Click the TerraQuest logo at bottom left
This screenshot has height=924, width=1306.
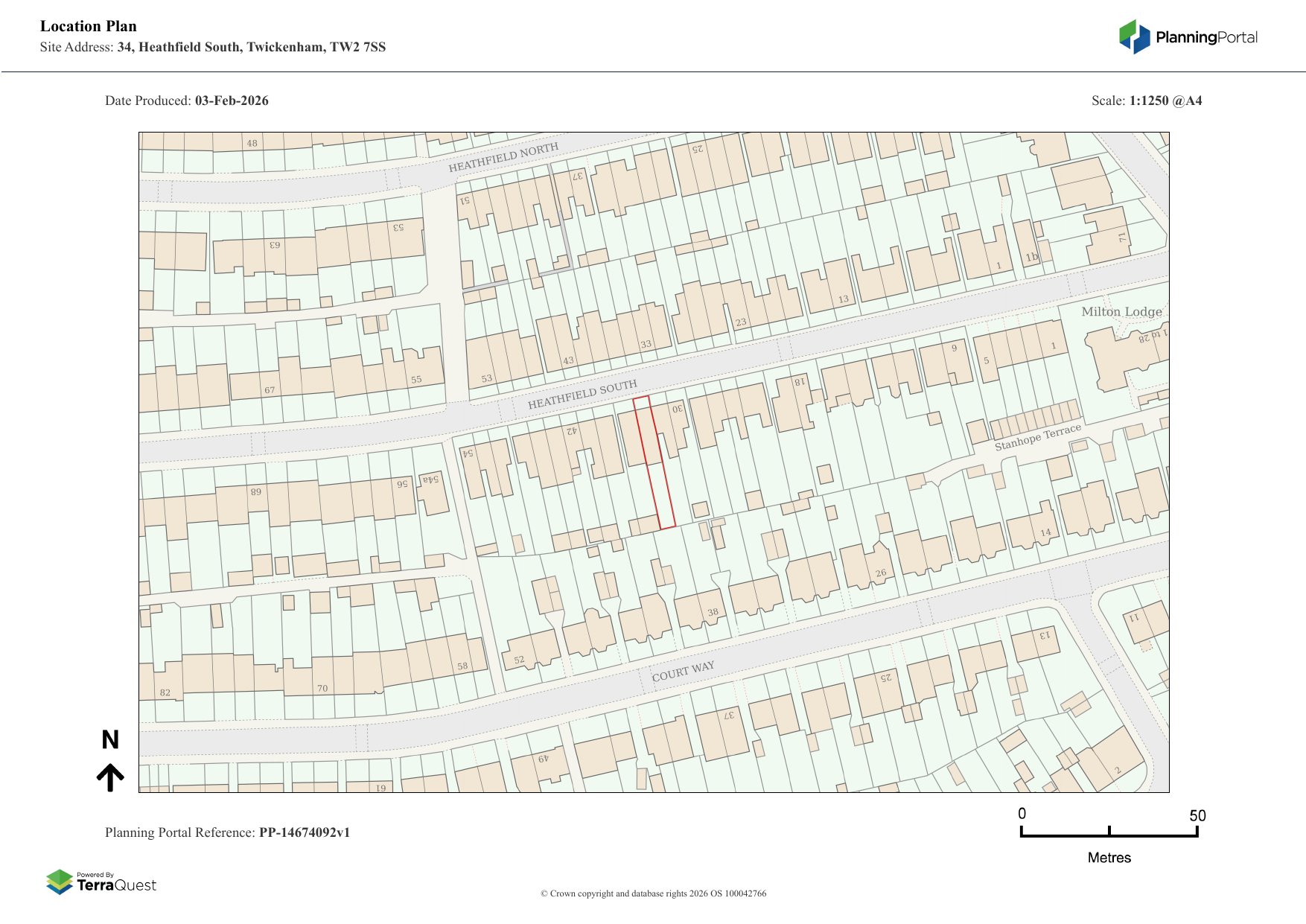101,882
